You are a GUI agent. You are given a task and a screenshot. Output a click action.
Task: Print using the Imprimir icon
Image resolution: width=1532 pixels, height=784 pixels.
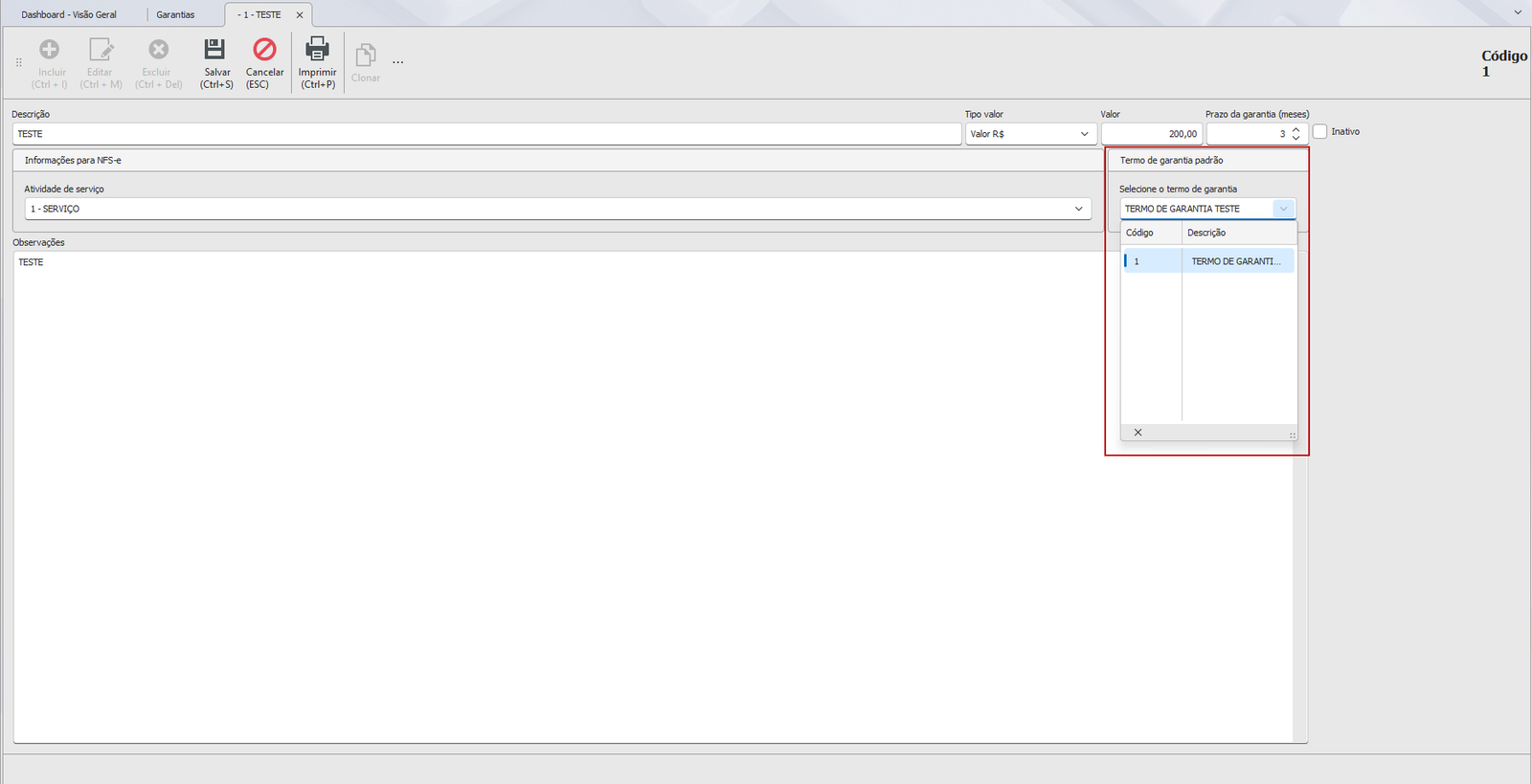coord(317,49)
